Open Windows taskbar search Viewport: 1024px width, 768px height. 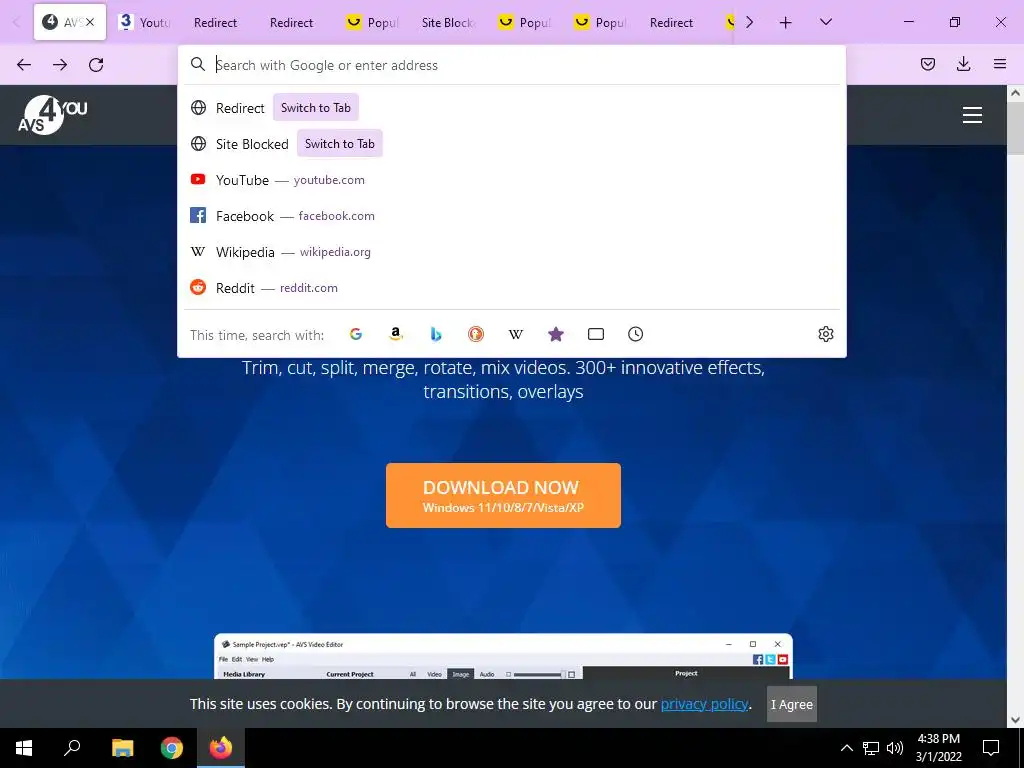pyautogui.click(x=72, y=748)
